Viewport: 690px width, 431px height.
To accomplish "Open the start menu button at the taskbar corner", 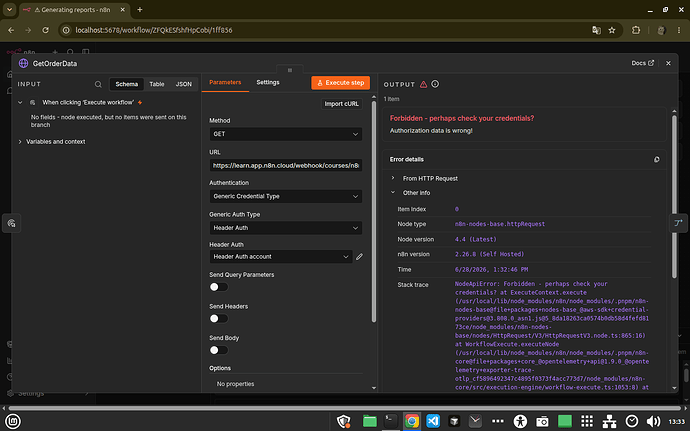I will click(13, 421).
